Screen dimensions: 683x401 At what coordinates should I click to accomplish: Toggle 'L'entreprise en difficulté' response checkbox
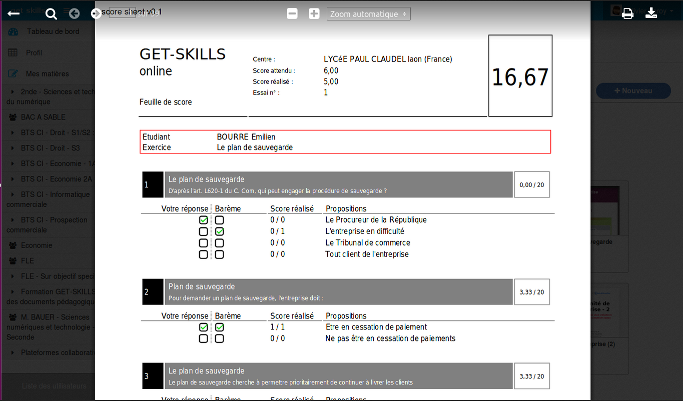tap(204, 231)
